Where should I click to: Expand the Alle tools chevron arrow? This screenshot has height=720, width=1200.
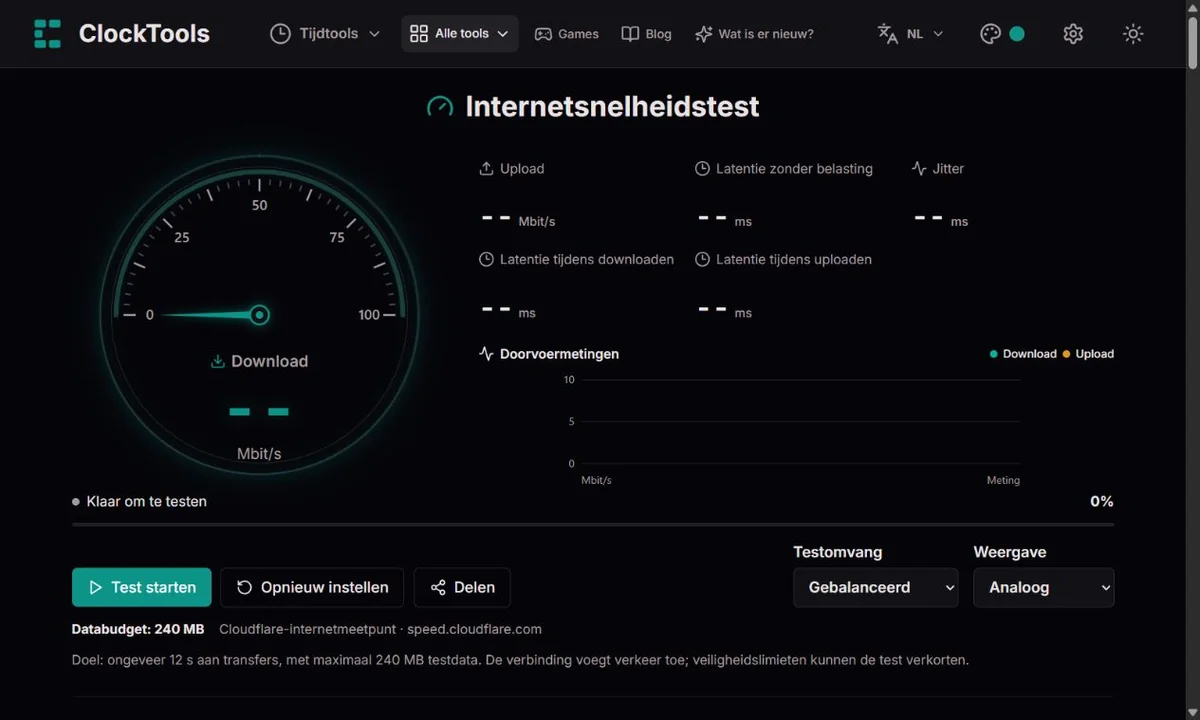point(503,34)
